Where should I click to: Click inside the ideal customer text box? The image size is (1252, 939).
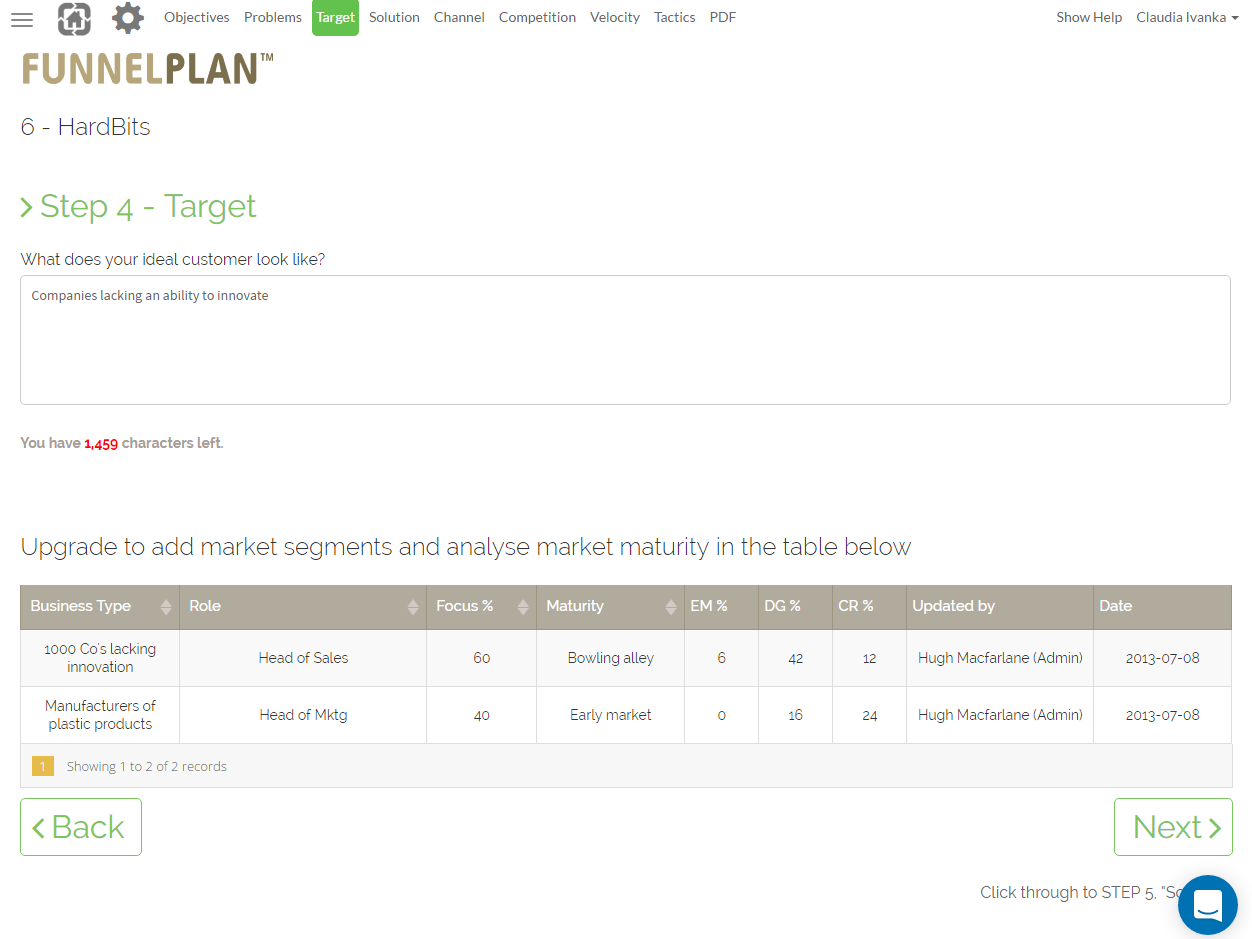click(x=625, y=338)
